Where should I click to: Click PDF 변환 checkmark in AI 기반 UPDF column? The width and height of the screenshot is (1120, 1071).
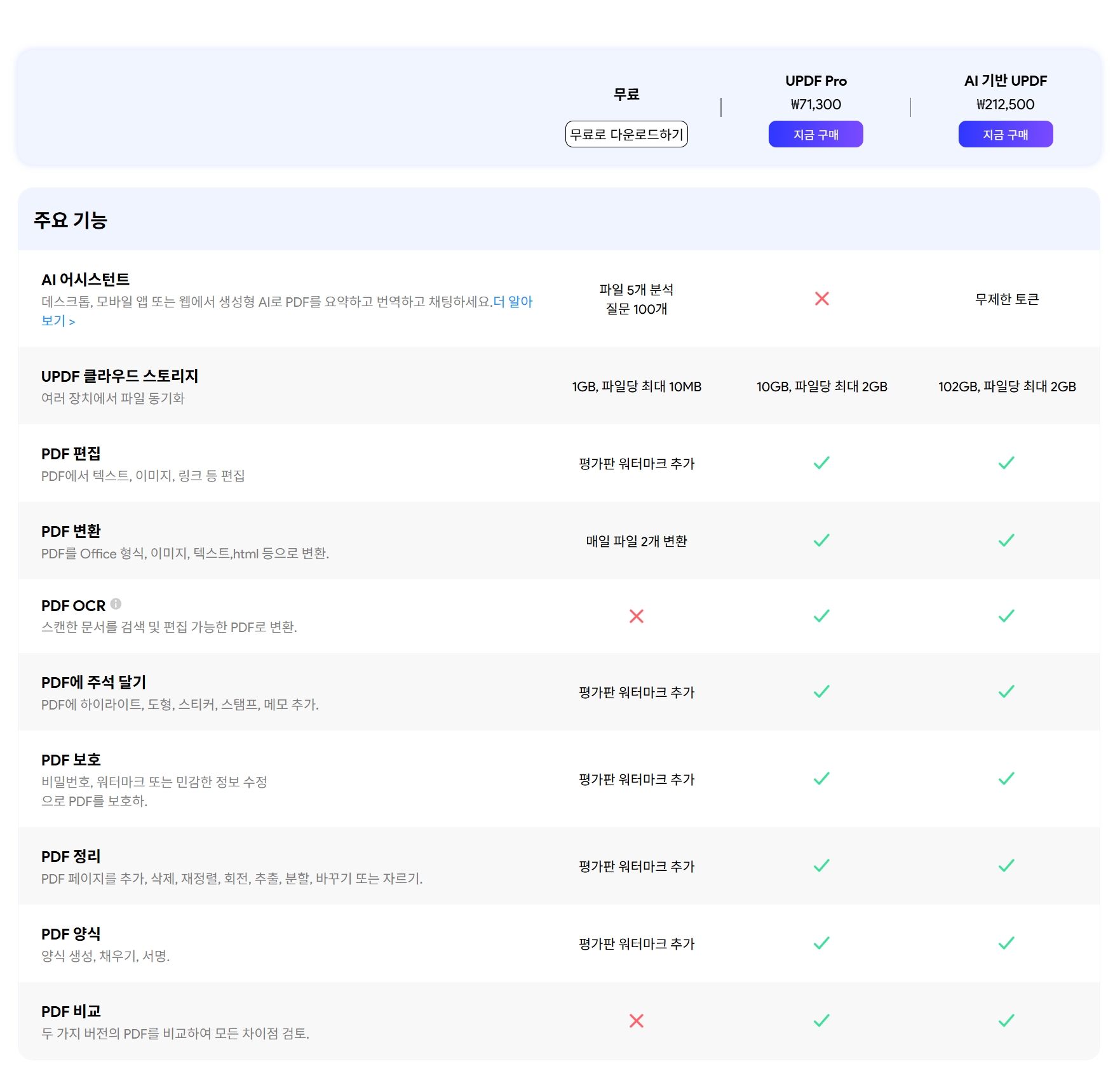[1007, 541]
